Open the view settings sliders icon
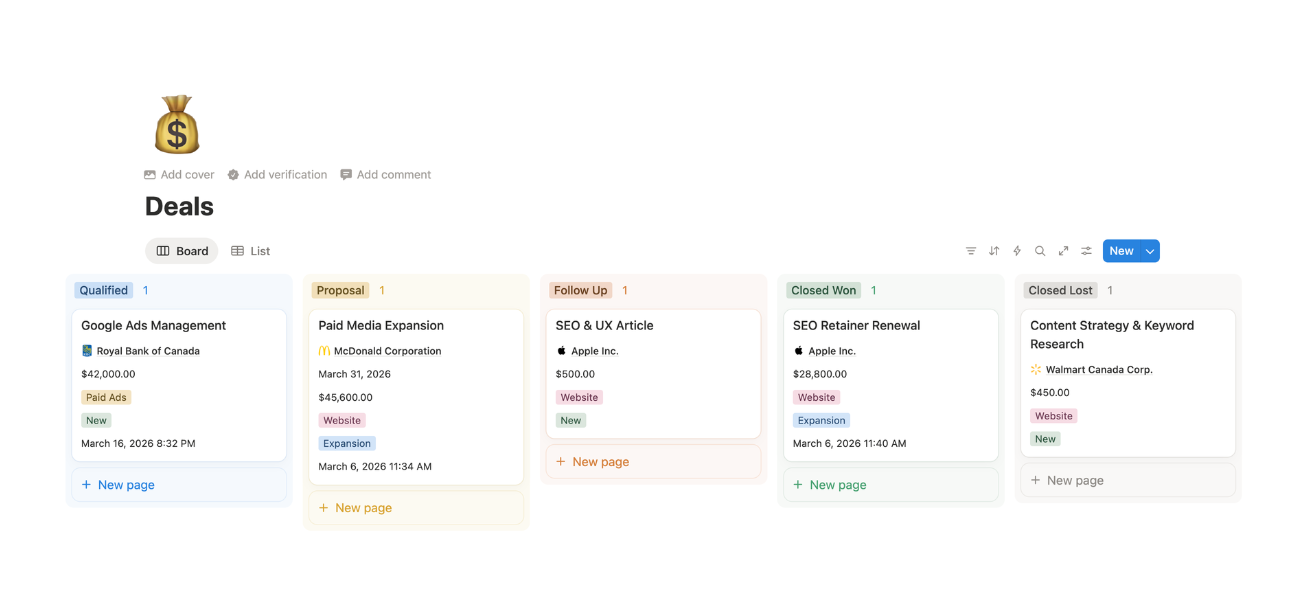 point(1086,251)
